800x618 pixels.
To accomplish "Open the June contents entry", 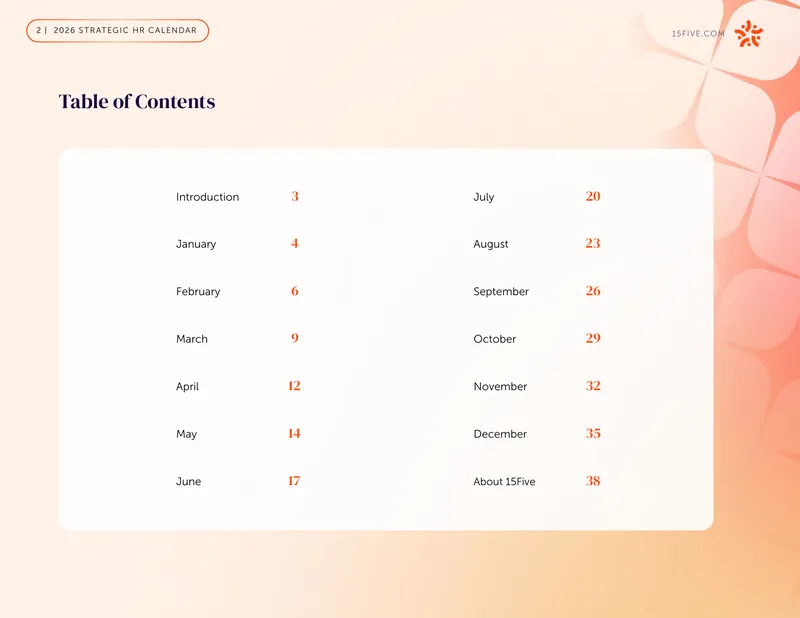I will pos(188,481).
